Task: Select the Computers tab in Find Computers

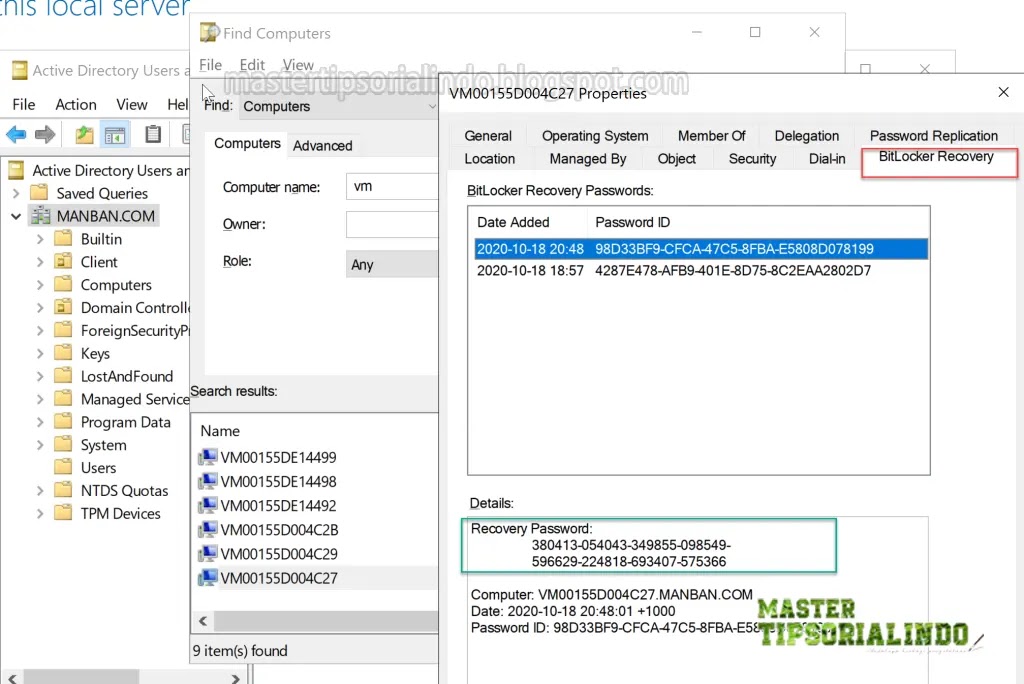Action: pos(247,143)
